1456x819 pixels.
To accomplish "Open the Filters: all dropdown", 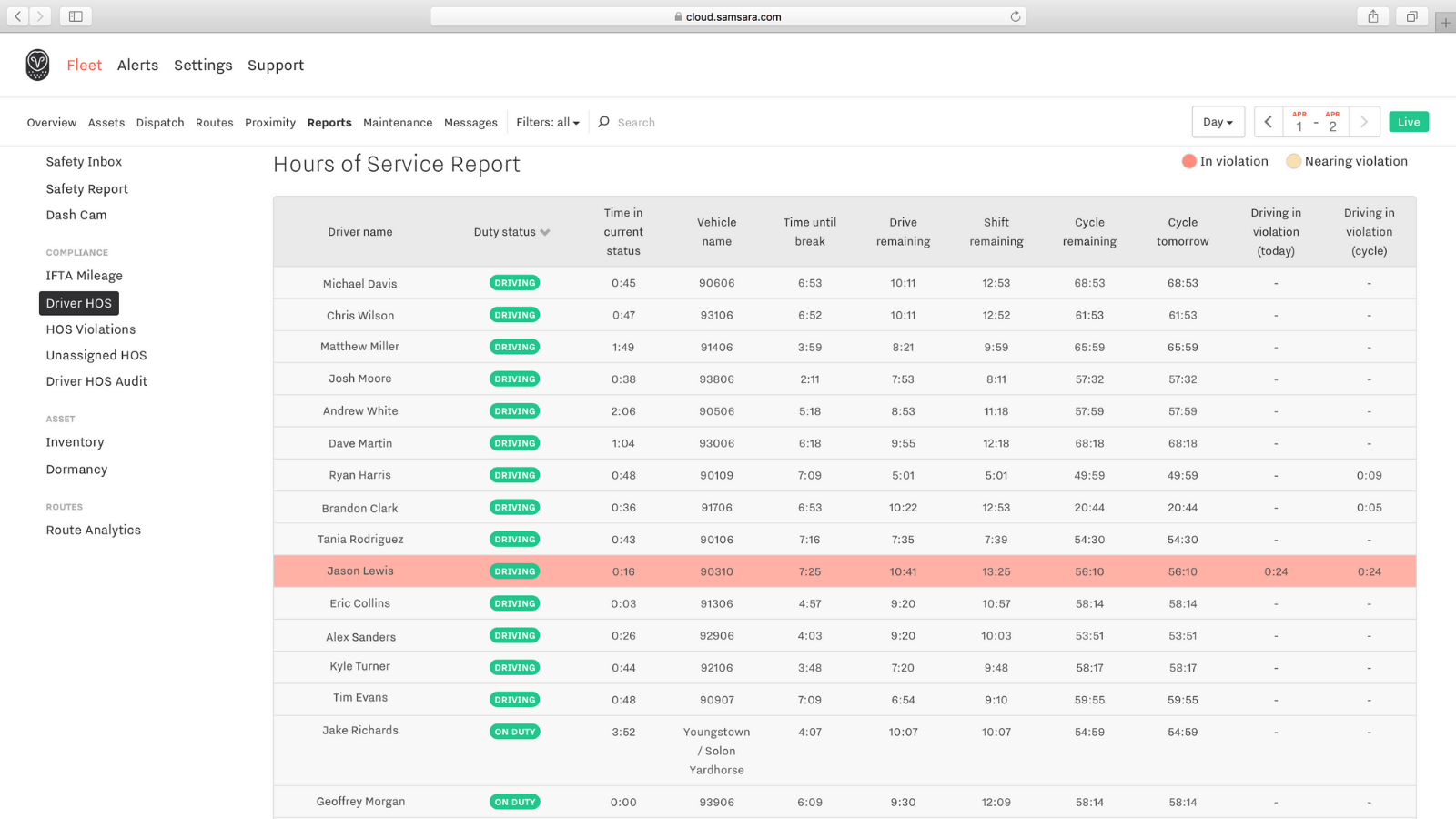I will coord(548,122).
